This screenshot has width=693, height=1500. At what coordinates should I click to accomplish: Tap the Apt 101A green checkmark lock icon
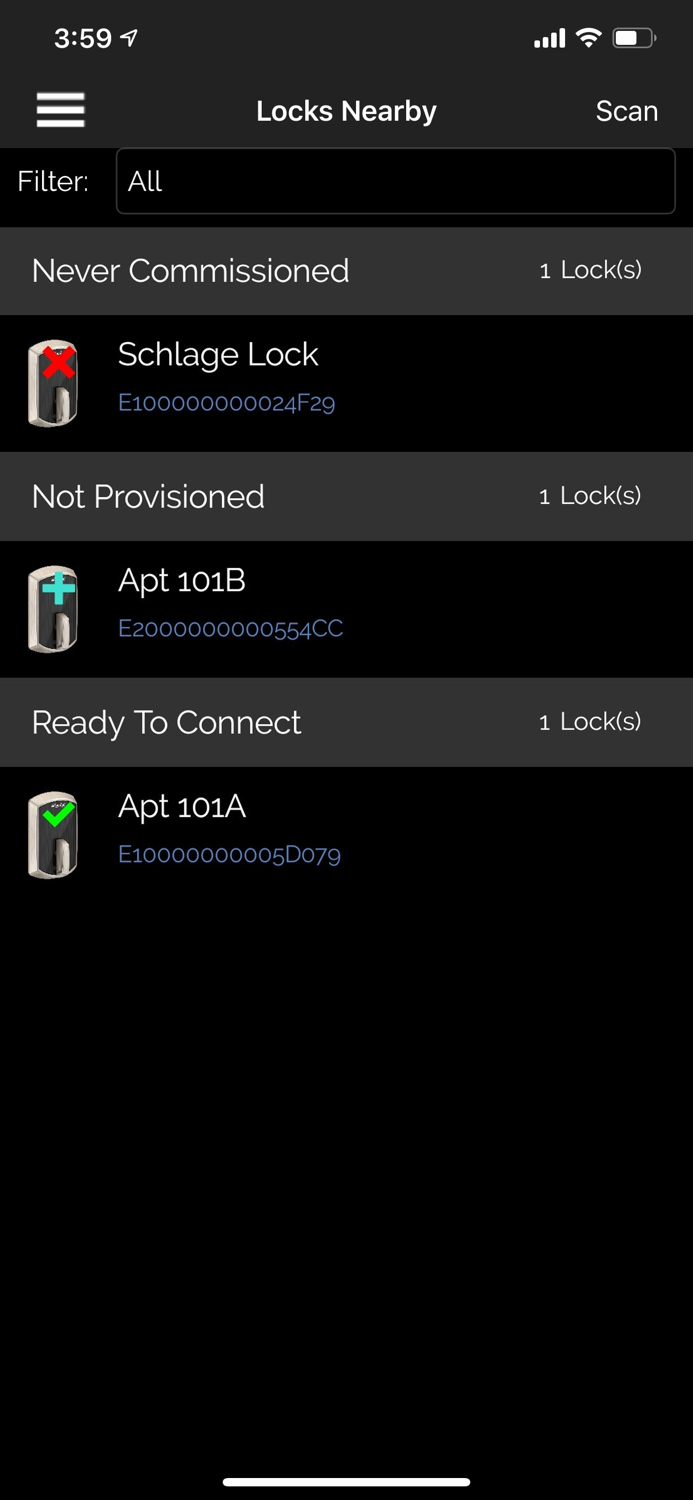(x=55, y=834)
